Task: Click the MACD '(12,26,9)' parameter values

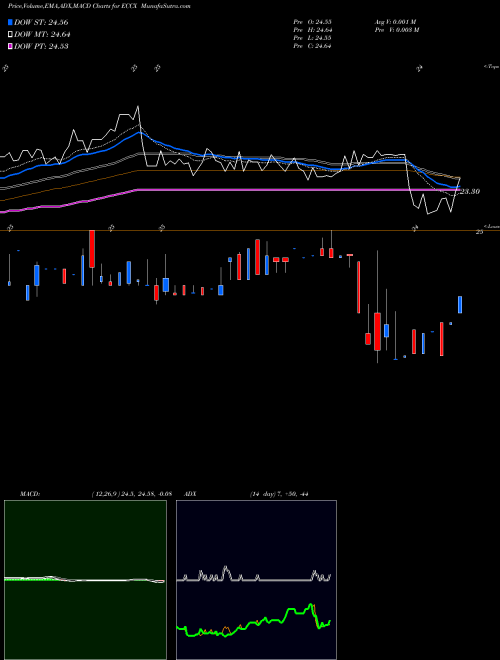Action: (132, 494)
